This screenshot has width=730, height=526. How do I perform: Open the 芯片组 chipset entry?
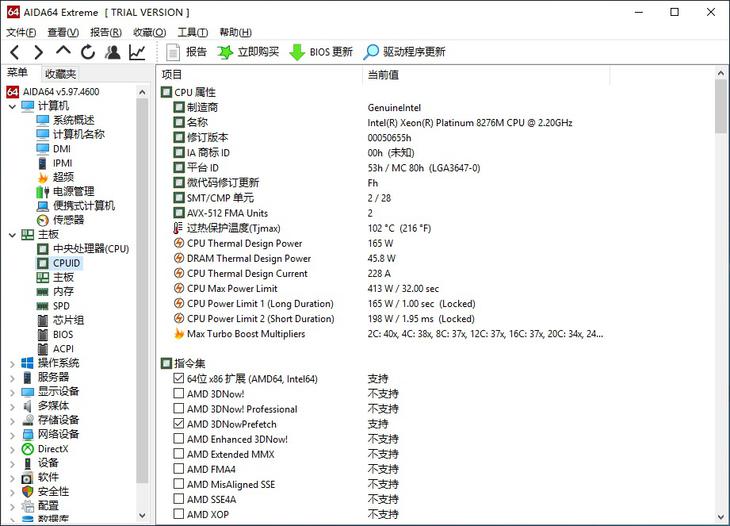click(68, 320)
